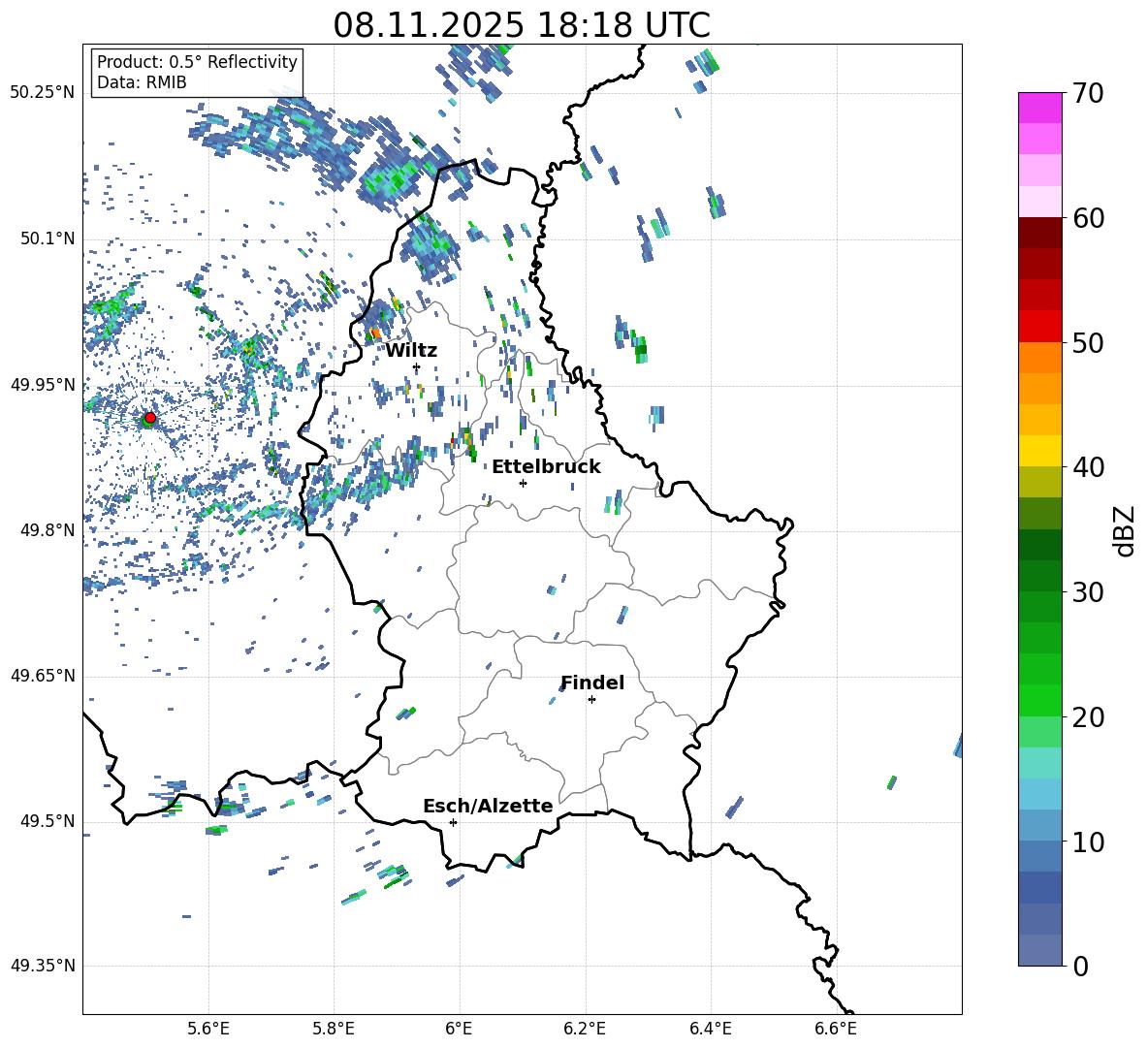Click the colorbar tick label 20

(x=1088, y=717)
